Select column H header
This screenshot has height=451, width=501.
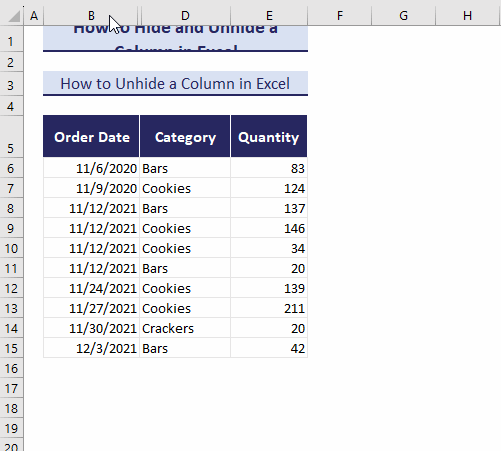click(x=467, y=15)
